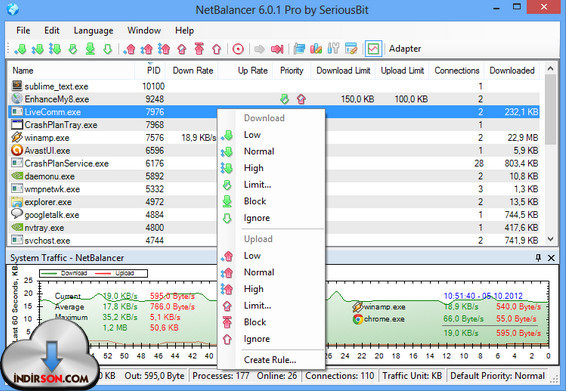The image size is (566, 391).
Task: Open the Edit menu
Action: [52, 31]
